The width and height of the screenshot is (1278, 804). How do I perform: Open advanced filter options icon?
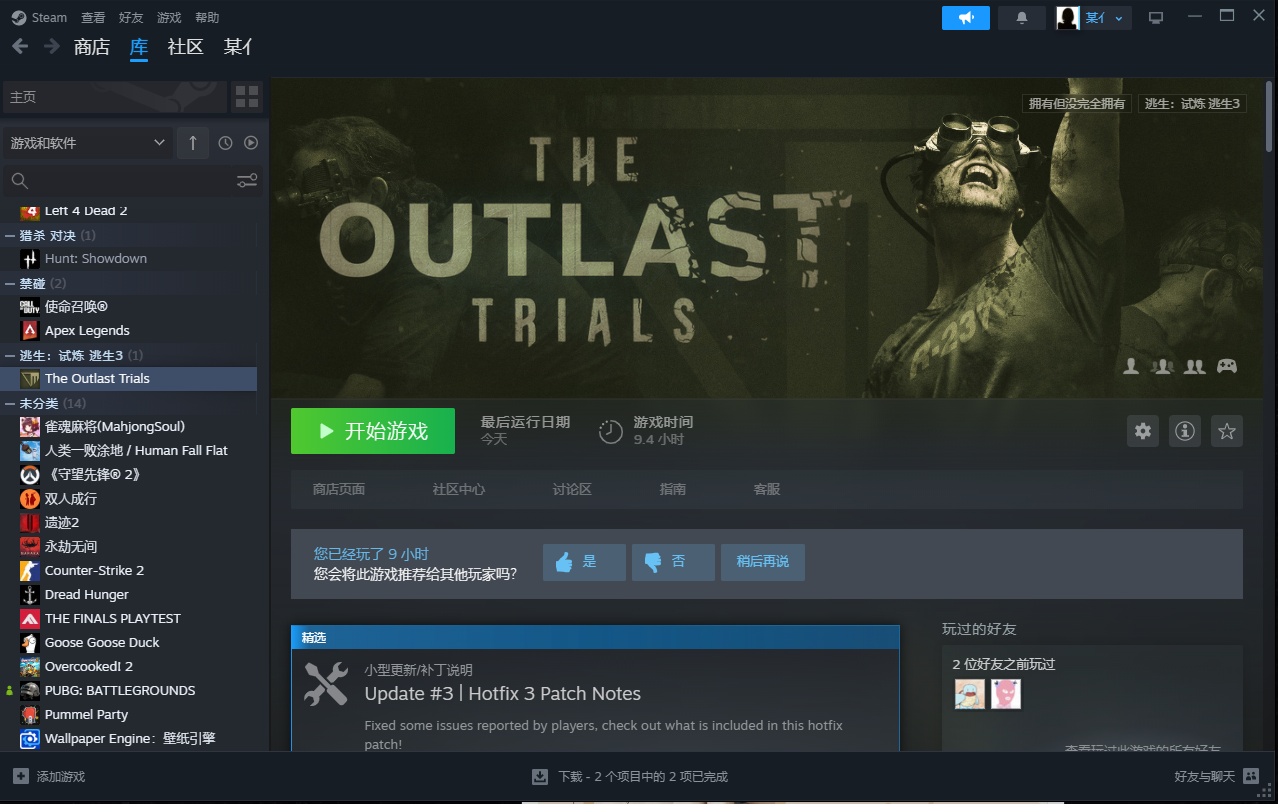[246, 181]
